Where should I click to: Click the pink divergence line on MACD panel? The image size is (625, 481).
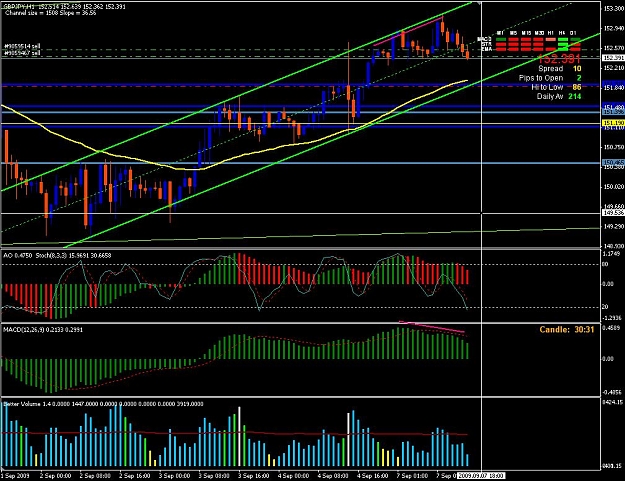(x=432, y=326)
